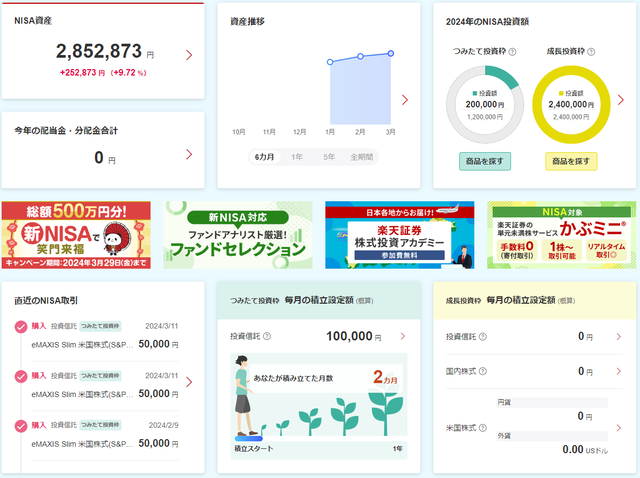Click あなたが積み立てた月数 2カ月 text
Viewport: 640px width, 478px height.
click(326, 378)
